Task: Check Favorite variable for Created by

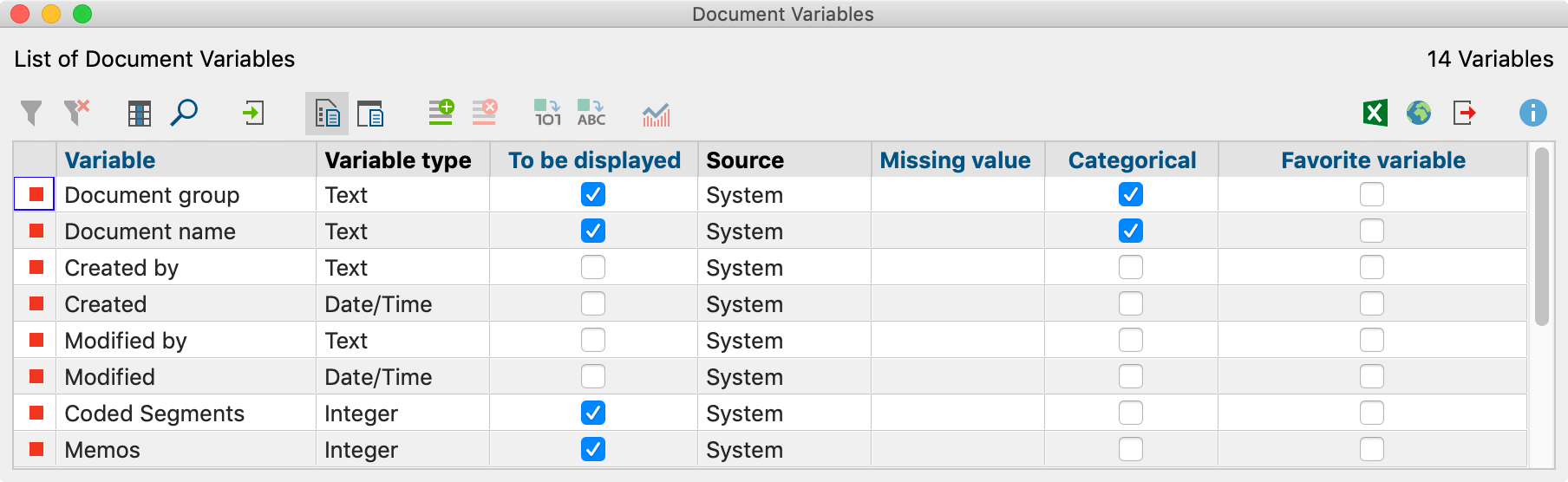Action: pyautogui.click(x=1372, y=267)
